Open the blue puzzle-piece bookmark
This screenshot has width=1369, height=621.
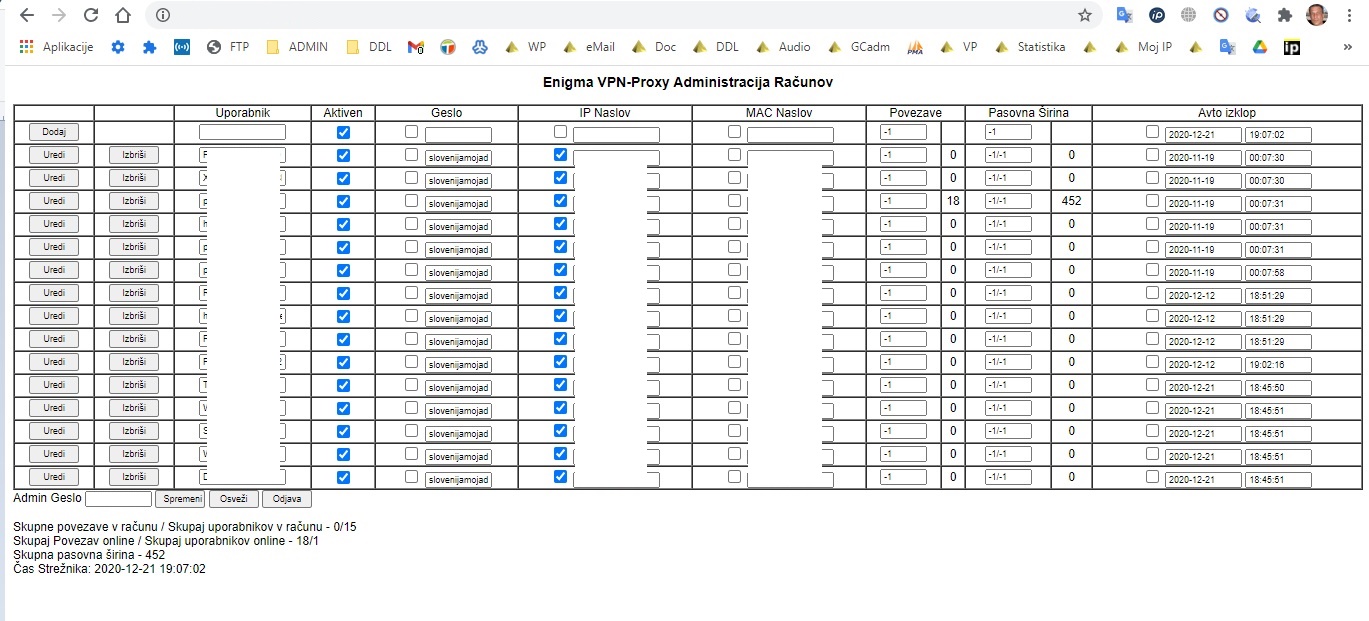click(x=150, y=47)
